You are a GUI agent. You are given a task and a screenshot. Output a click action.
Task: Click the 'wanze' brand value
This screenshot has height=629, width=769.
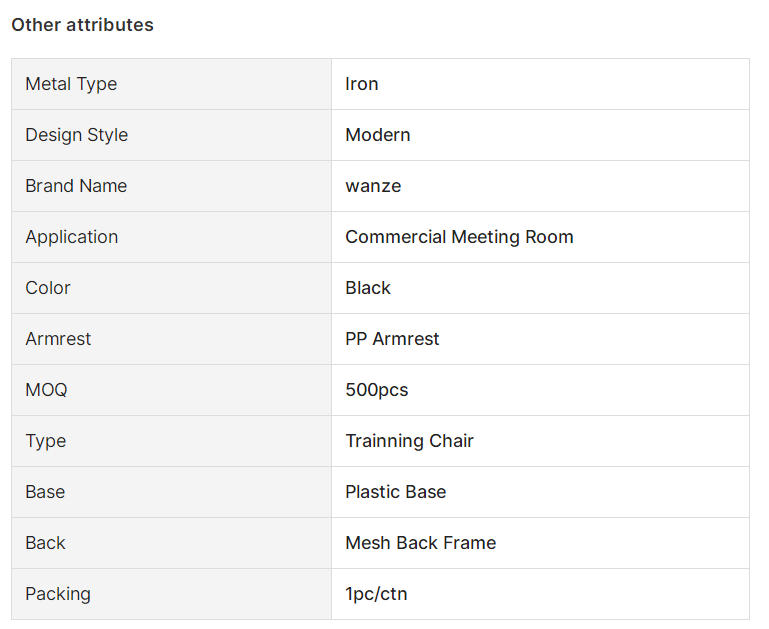point(373,186)
